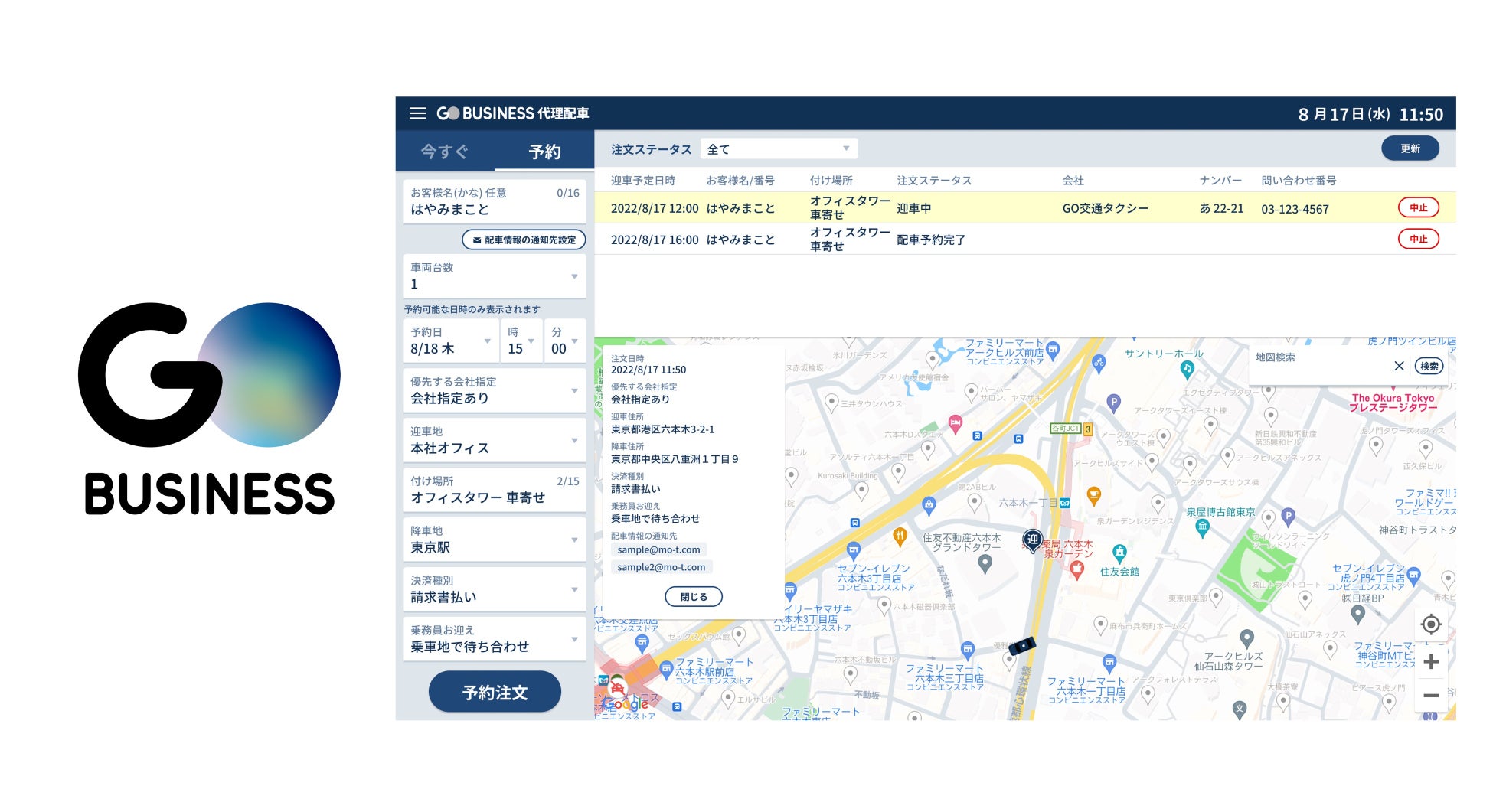Click the ファミリーマートアークヒルズ前店 store pin

point(1053,351)
